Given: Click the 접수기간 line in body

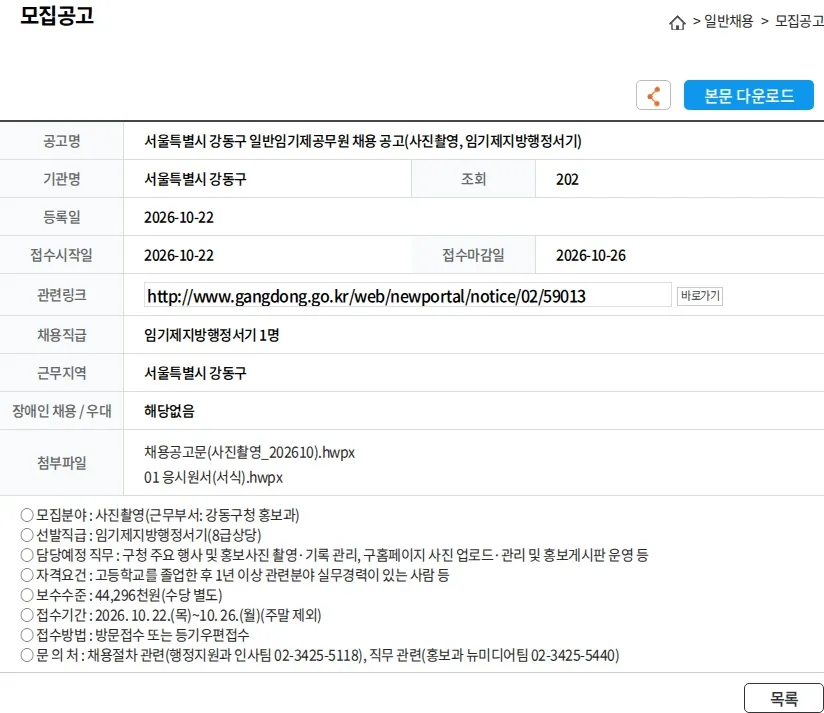Looking at the screenshot, I should (171, 615).
